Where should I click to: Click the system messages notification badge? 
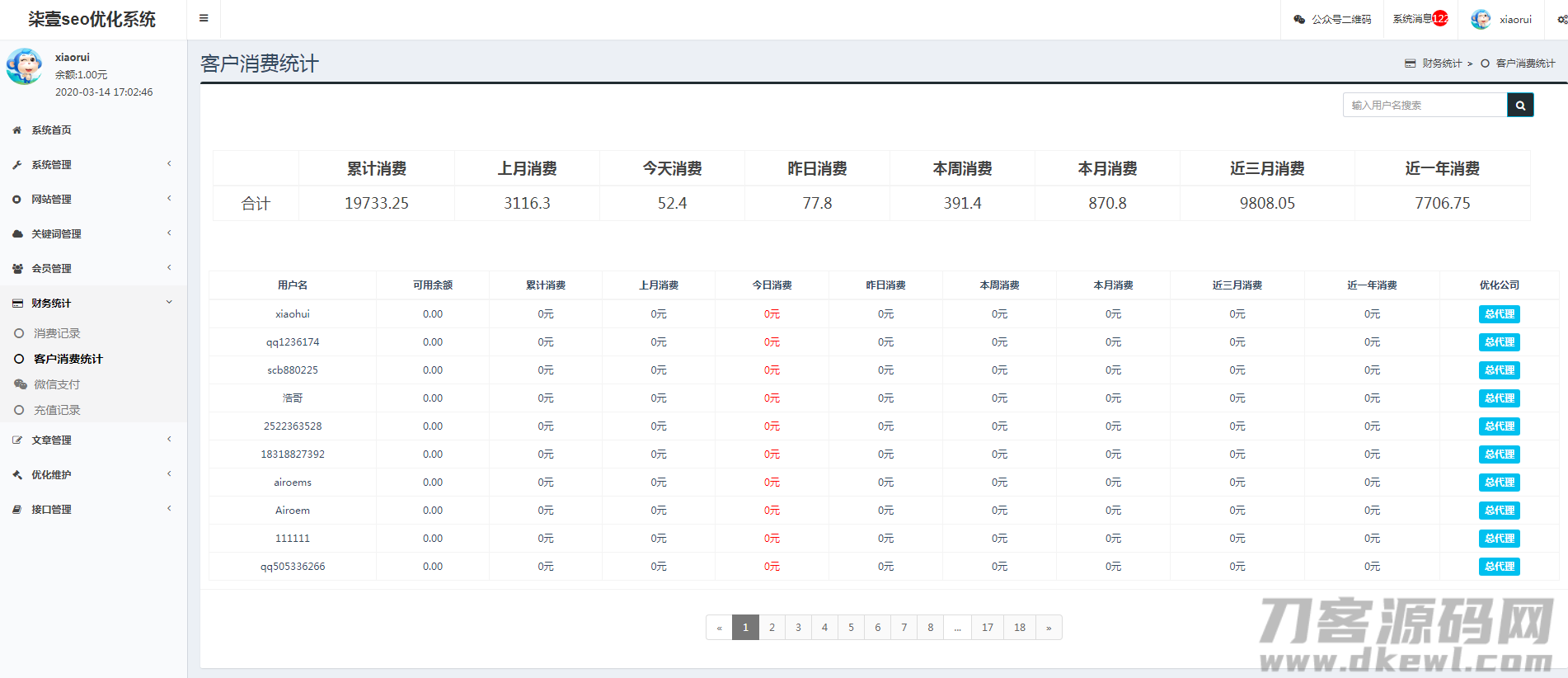(x=1439, y=18)
